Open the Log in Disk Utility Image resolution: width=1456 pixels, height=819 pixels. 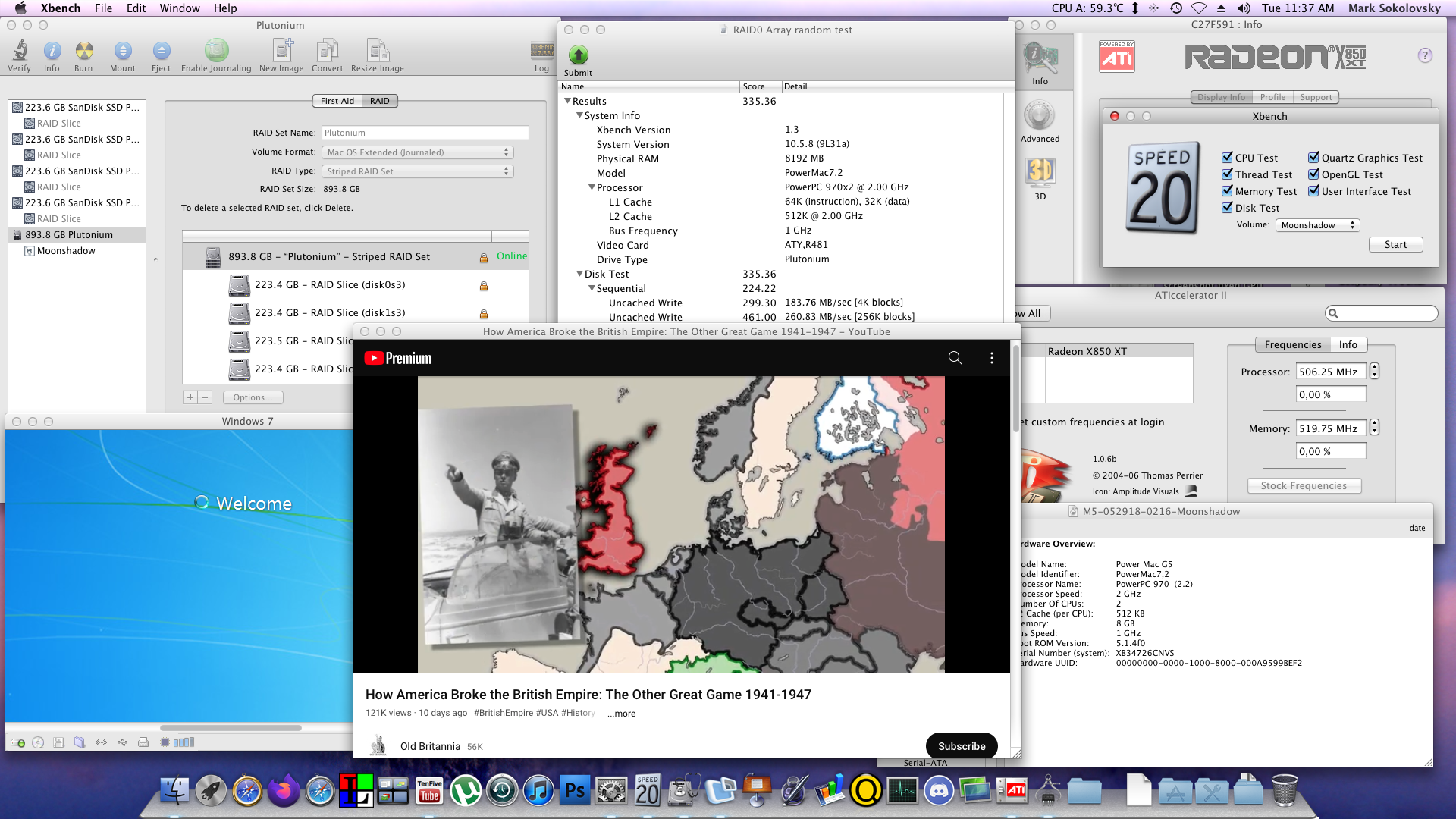click(541, 50)
